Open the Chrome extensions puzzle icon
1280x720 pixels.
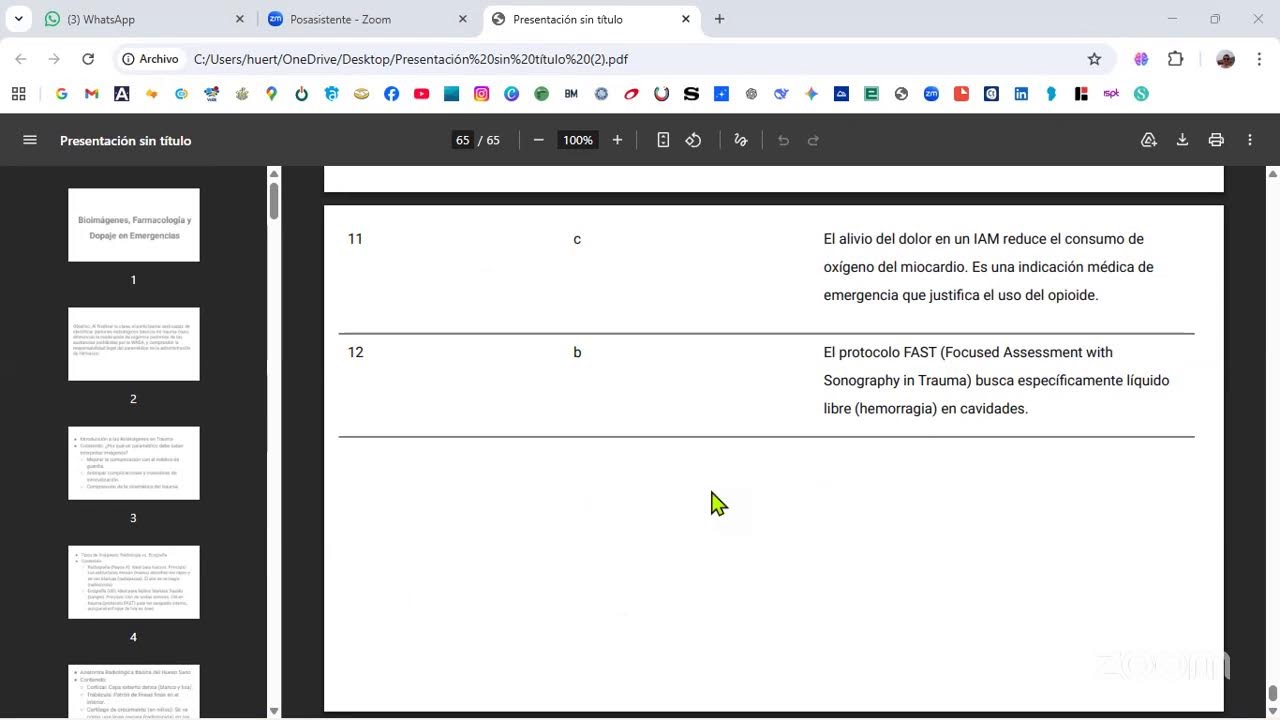point(1176,59)
